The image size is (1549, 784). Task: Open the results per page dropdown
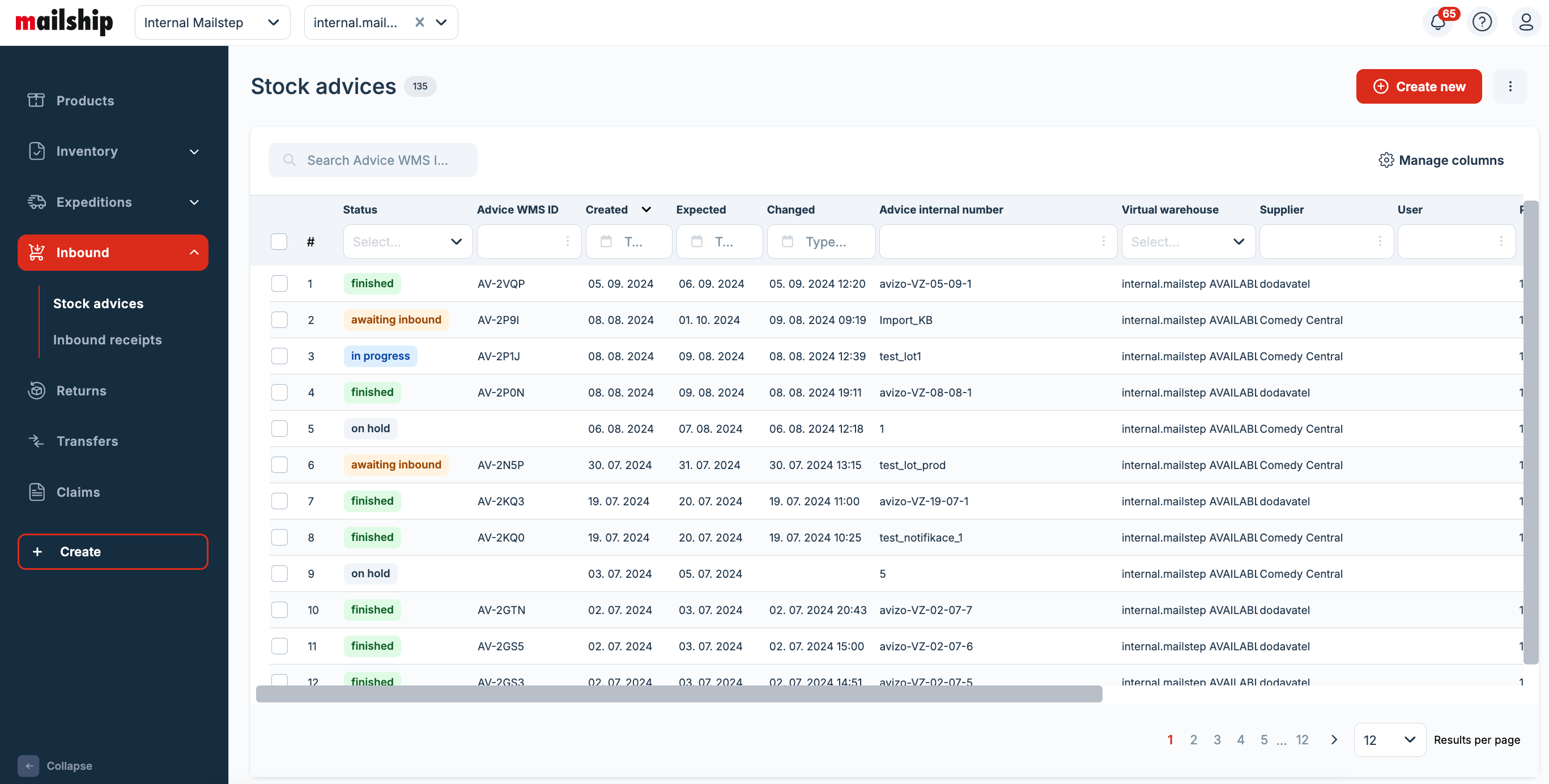1389,739
